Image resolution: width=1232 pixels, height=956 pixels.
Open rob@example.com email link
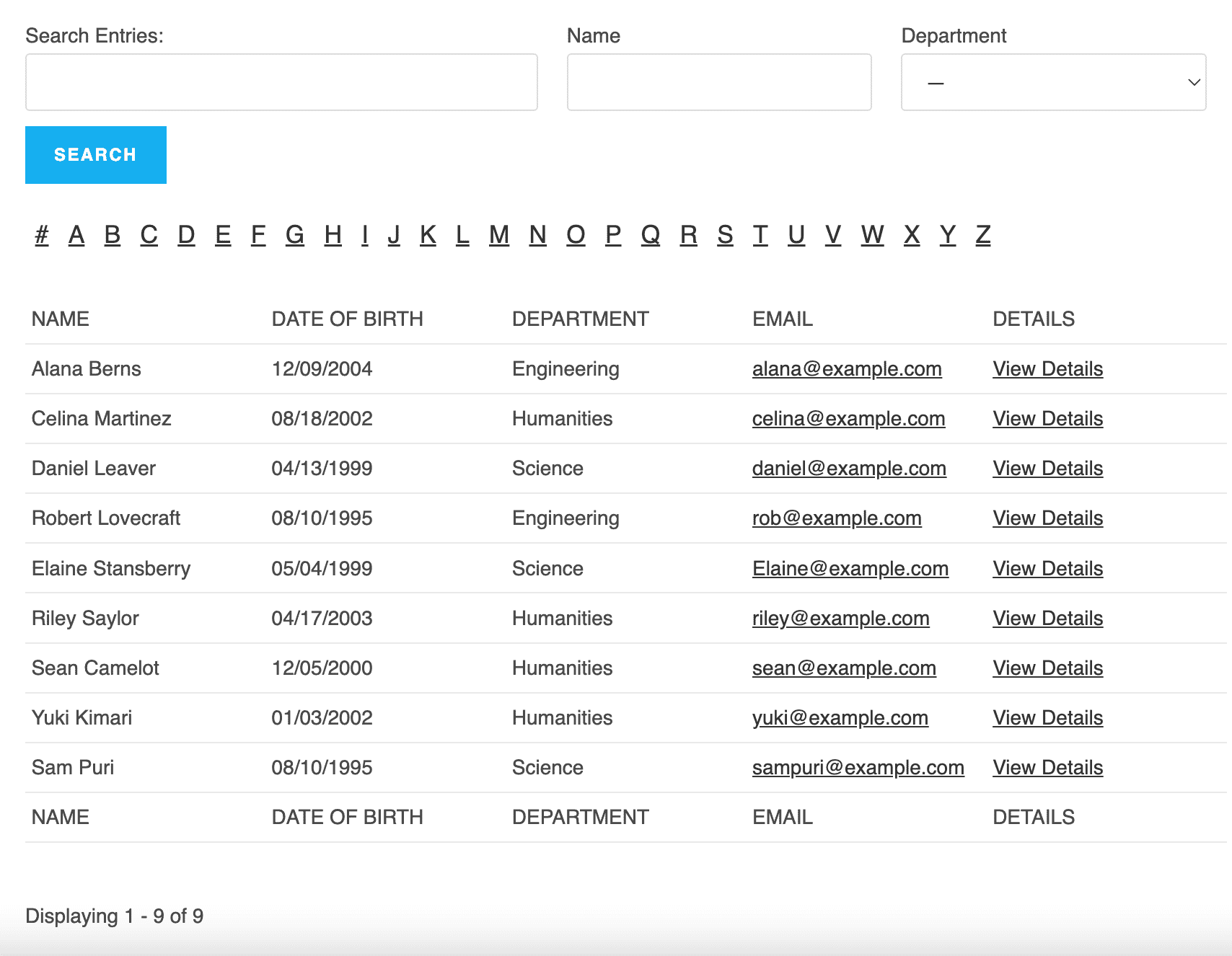coord(837,518)
